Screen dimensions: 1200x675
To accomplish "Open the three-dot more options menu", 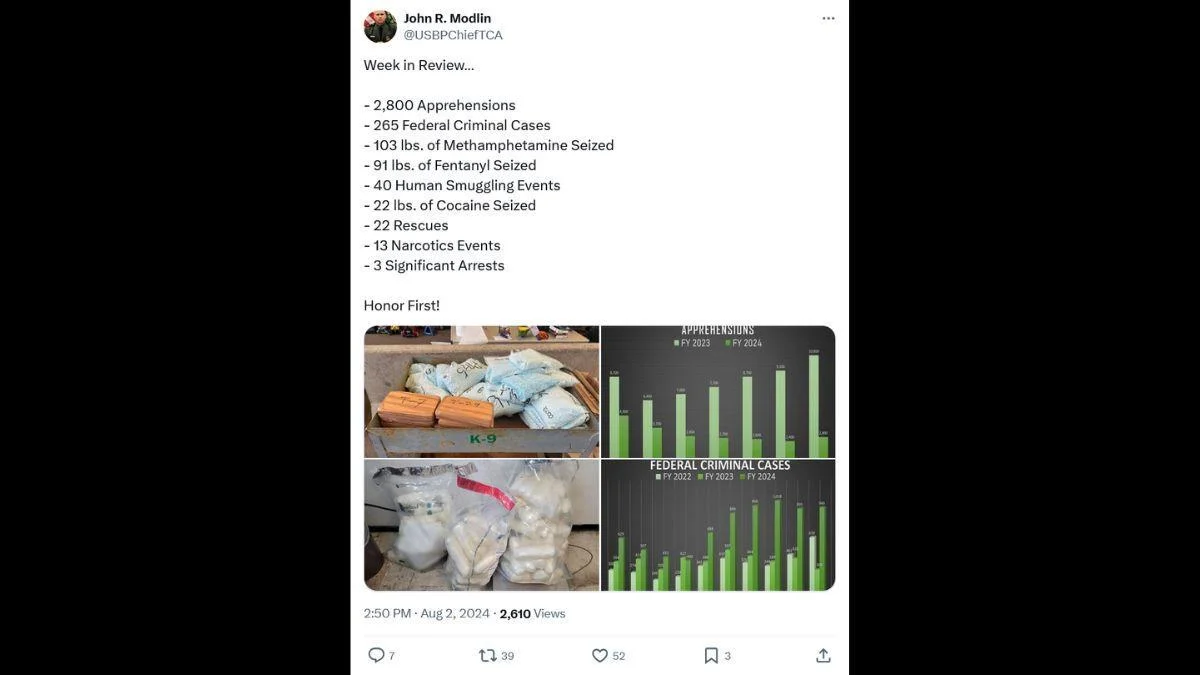I will pyautogui.click(x=828, y=18).
